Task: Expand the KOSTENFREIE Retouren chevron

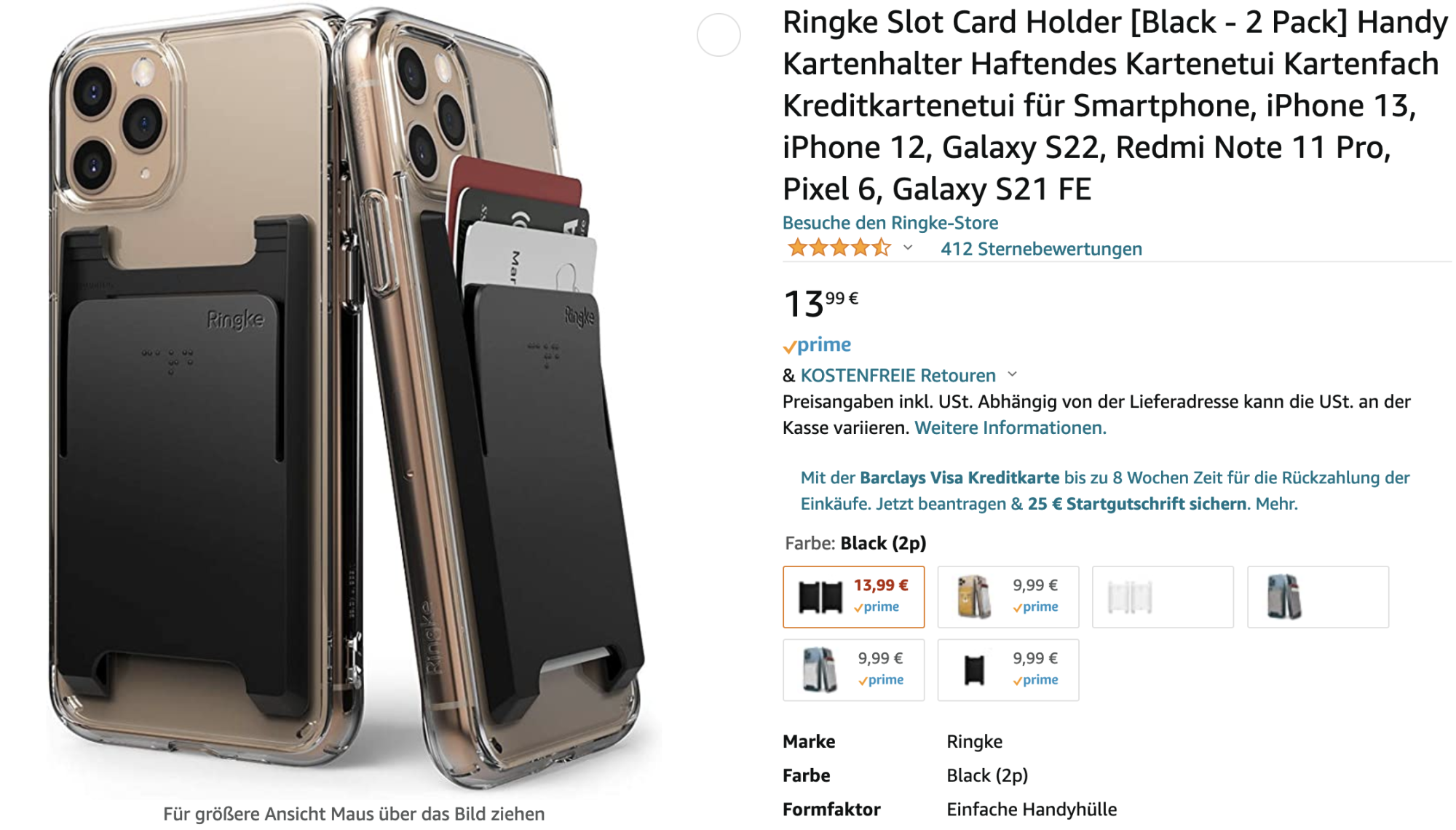Action: (x=1012, y=375)
